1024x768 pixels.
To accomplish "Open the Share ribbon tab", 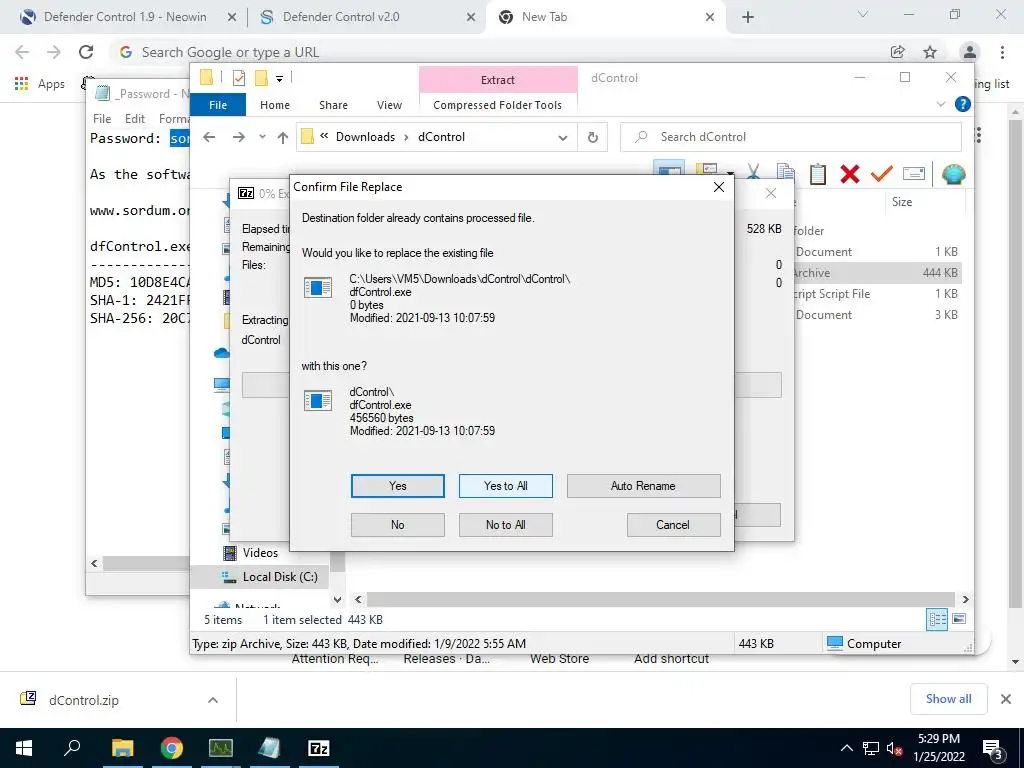I will (333, 104).
